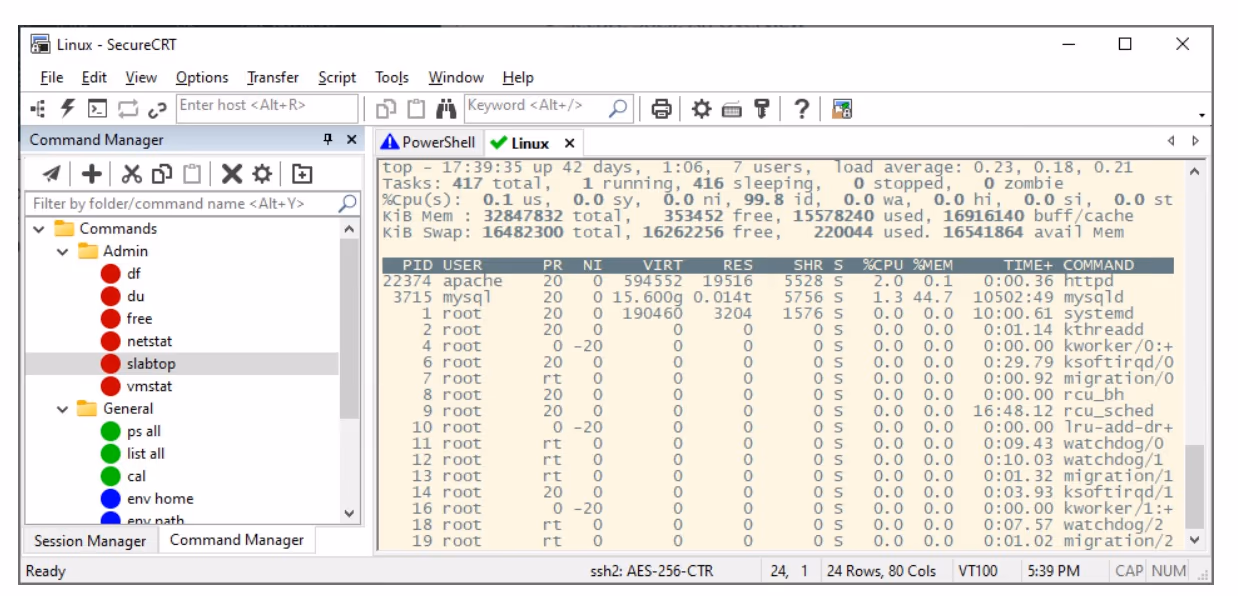
Task: Collapse the Admin folder
Action: pyautogui.click(x=63, y=252)
